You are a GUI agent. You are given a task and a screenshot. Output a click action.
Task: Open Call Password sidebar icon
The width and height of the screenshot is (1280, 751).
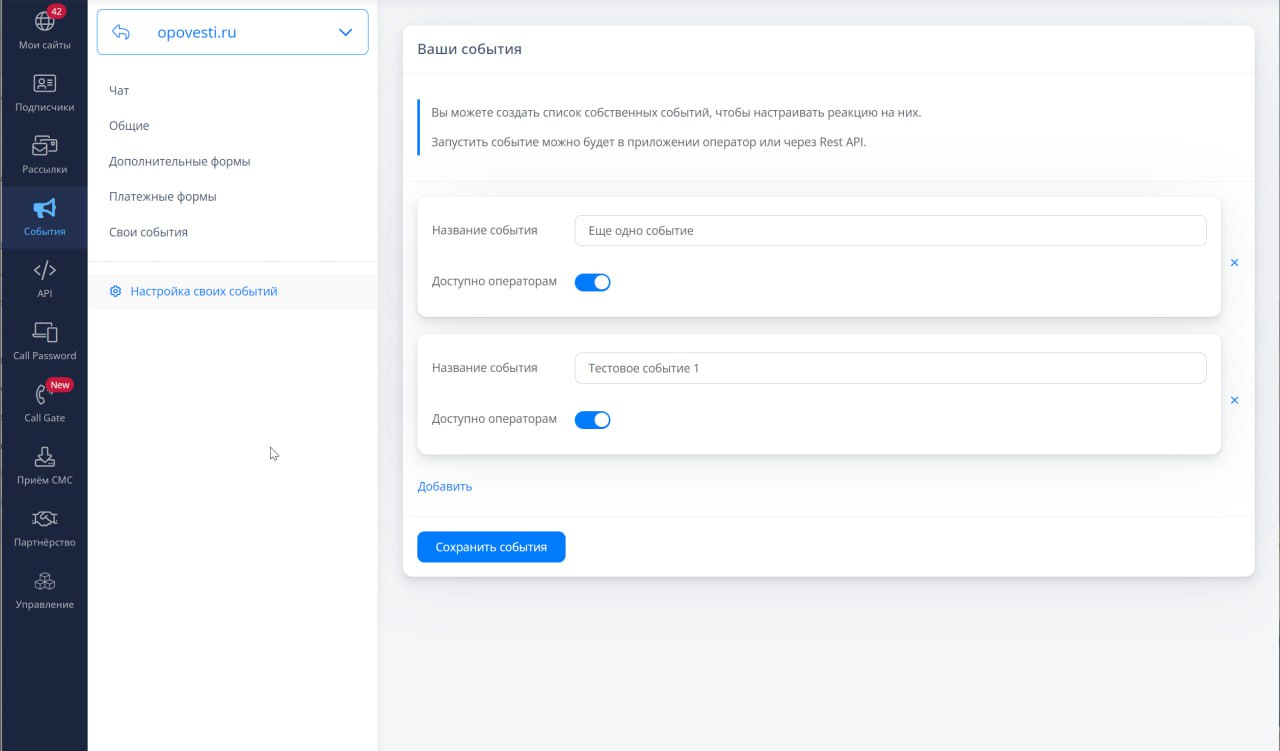coord(44,333)
